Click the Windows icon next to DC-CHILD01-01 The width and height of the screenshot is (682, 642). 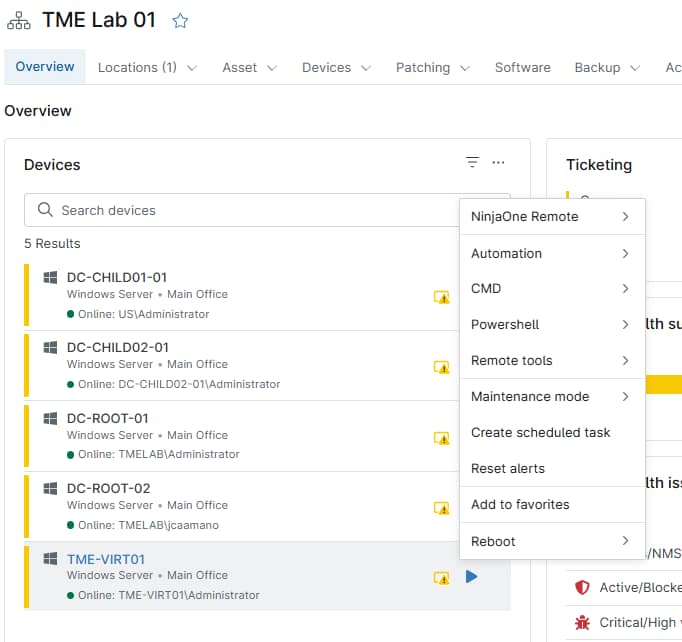coord(50,278)
